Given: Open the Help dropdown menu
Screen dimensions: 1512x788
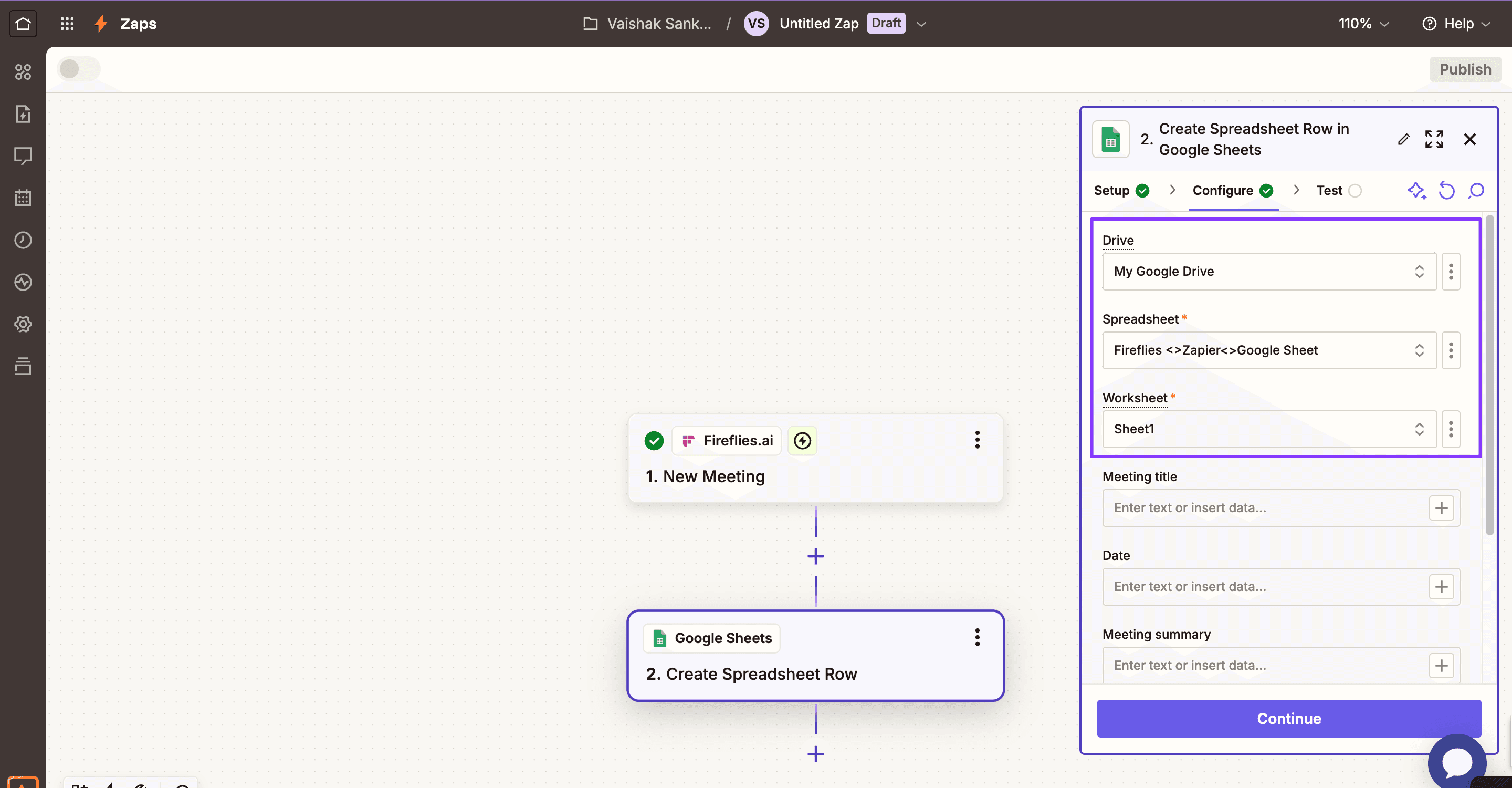Looking at the screenshot, I should [x=1456, y=24].
